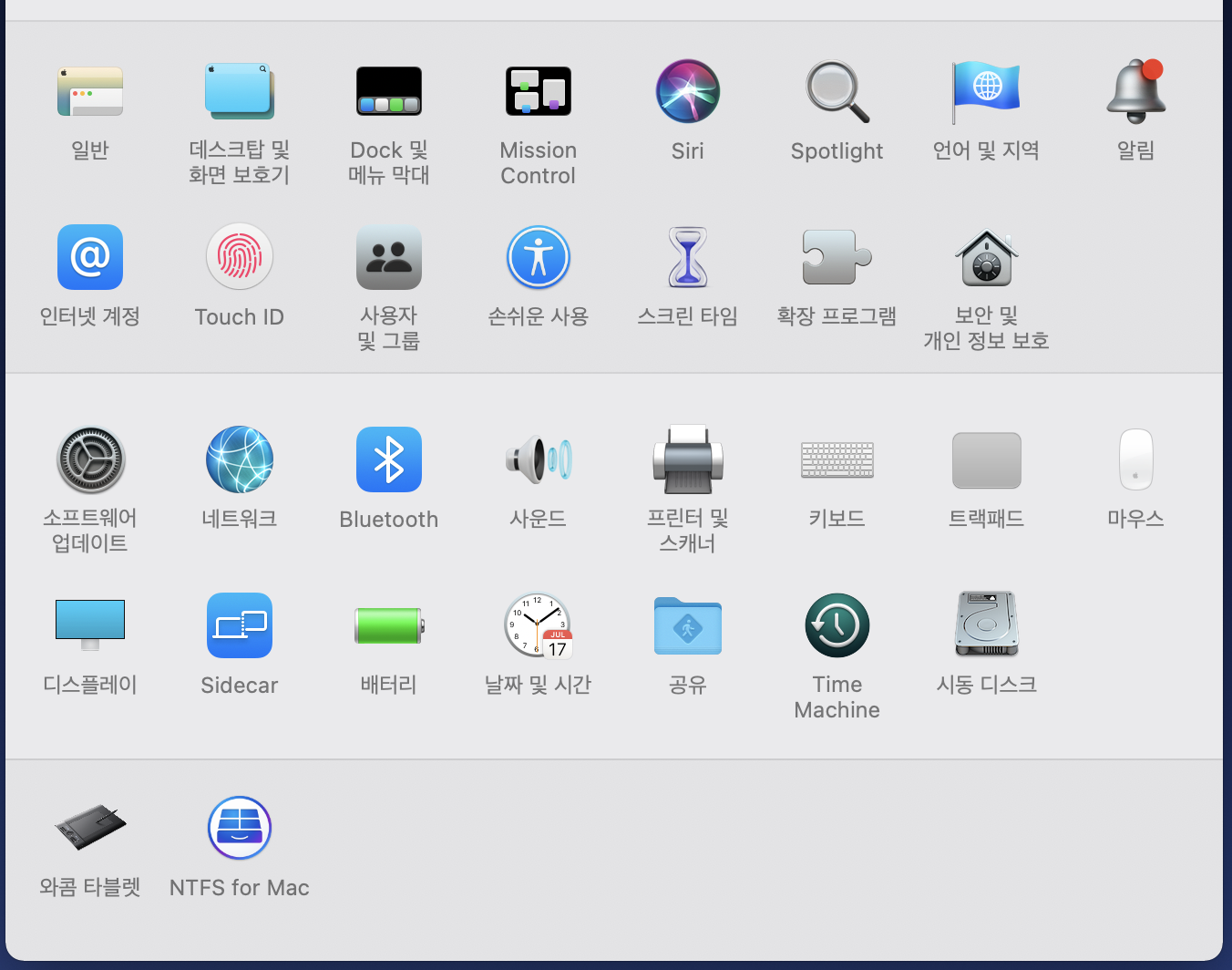Open 프린터 및 스캐너 icon
1232x970 pixels.
[688, 459]
